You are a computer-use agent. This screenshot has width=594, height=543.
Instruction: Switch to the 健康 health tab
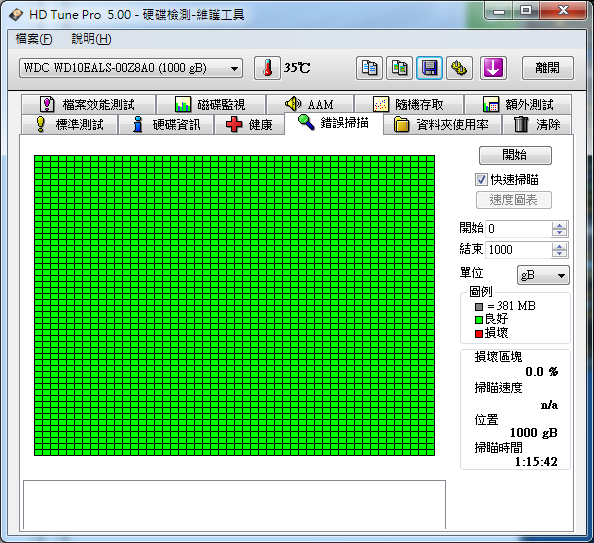[249, 125]
